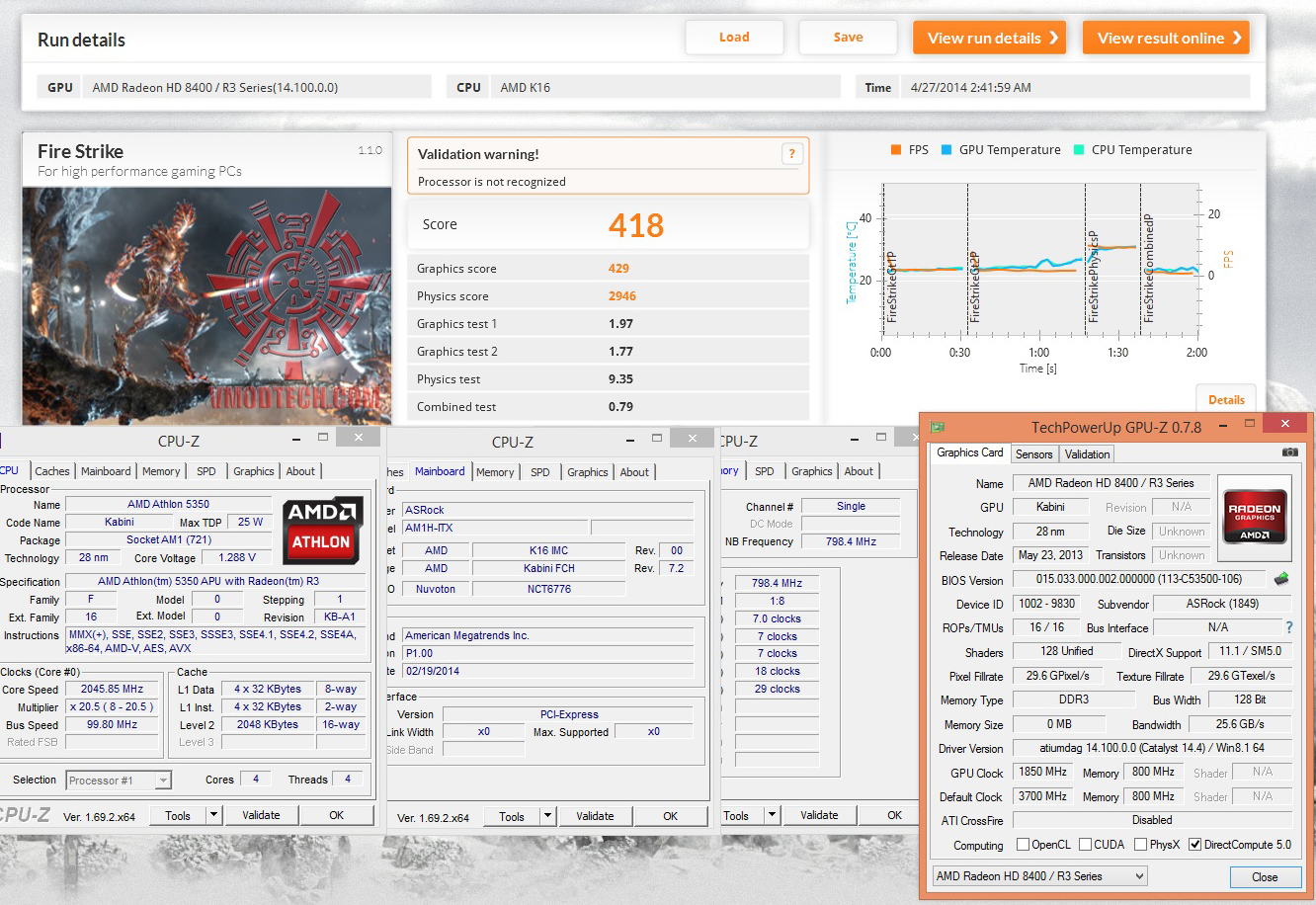
Task: Click Validate in the leftmost CPU-Z window
Action: pos(261,815)
